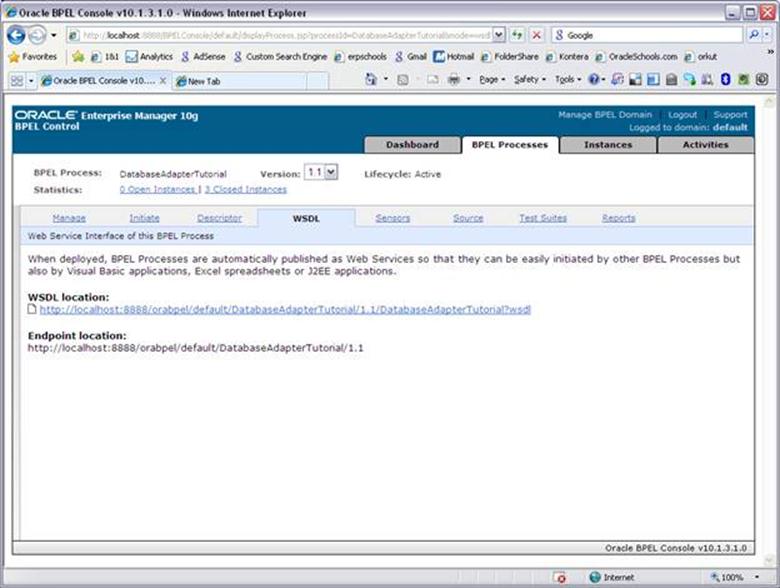This screenshot has width=780, height=588.
Task: Stop loading with the red X icon
Action: click(x=537, y=35)
